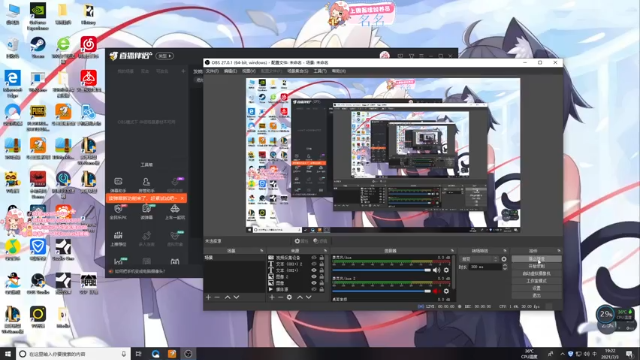The width and height of the screenshot is (640, 360).
Task: Unmute the Aux 2 channel red speaker icon
Action: tap(436, 291)
